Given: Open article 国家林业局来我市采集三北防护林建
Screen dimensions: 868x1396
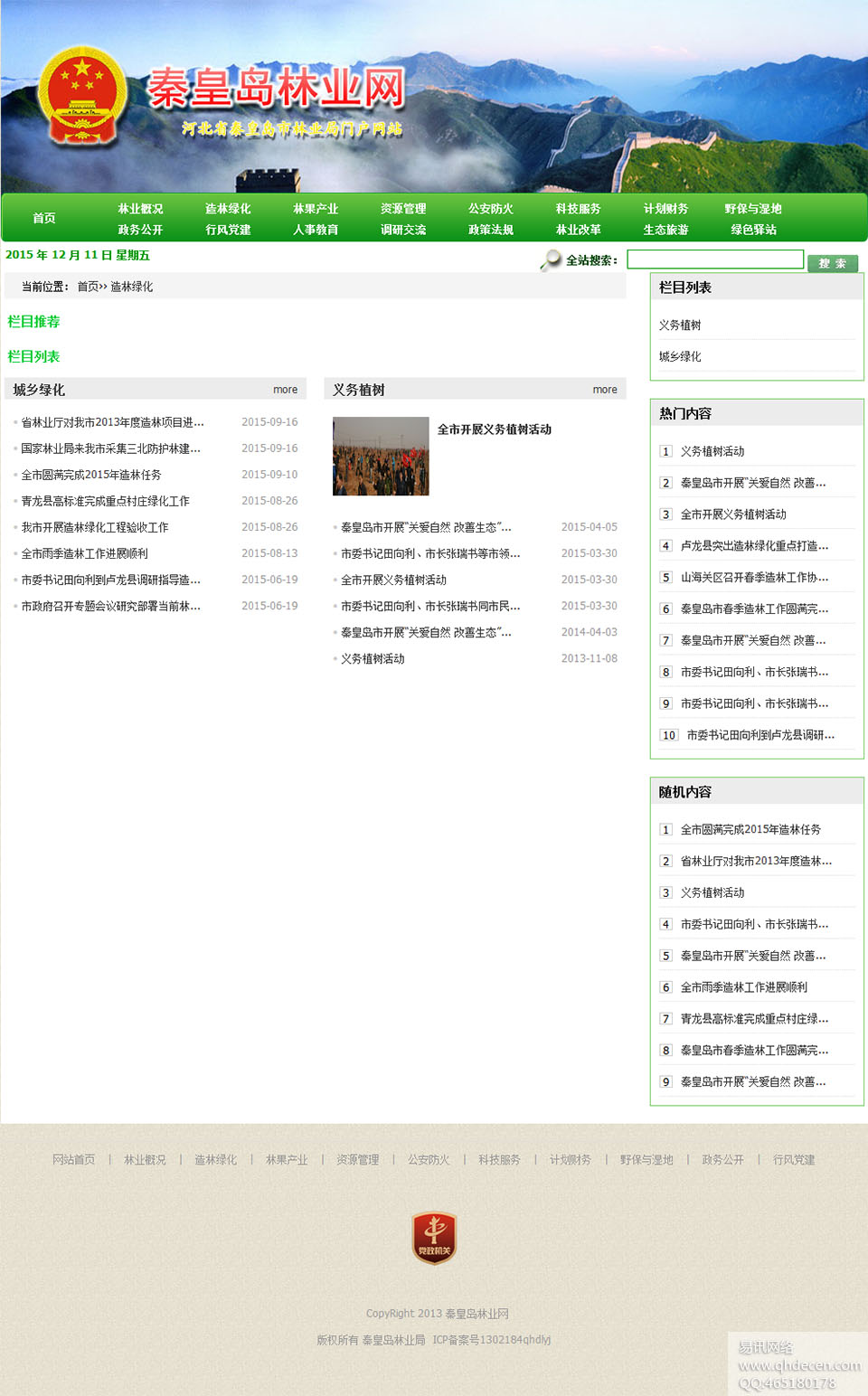Looking at the screenshot, I should coord(110,448).
